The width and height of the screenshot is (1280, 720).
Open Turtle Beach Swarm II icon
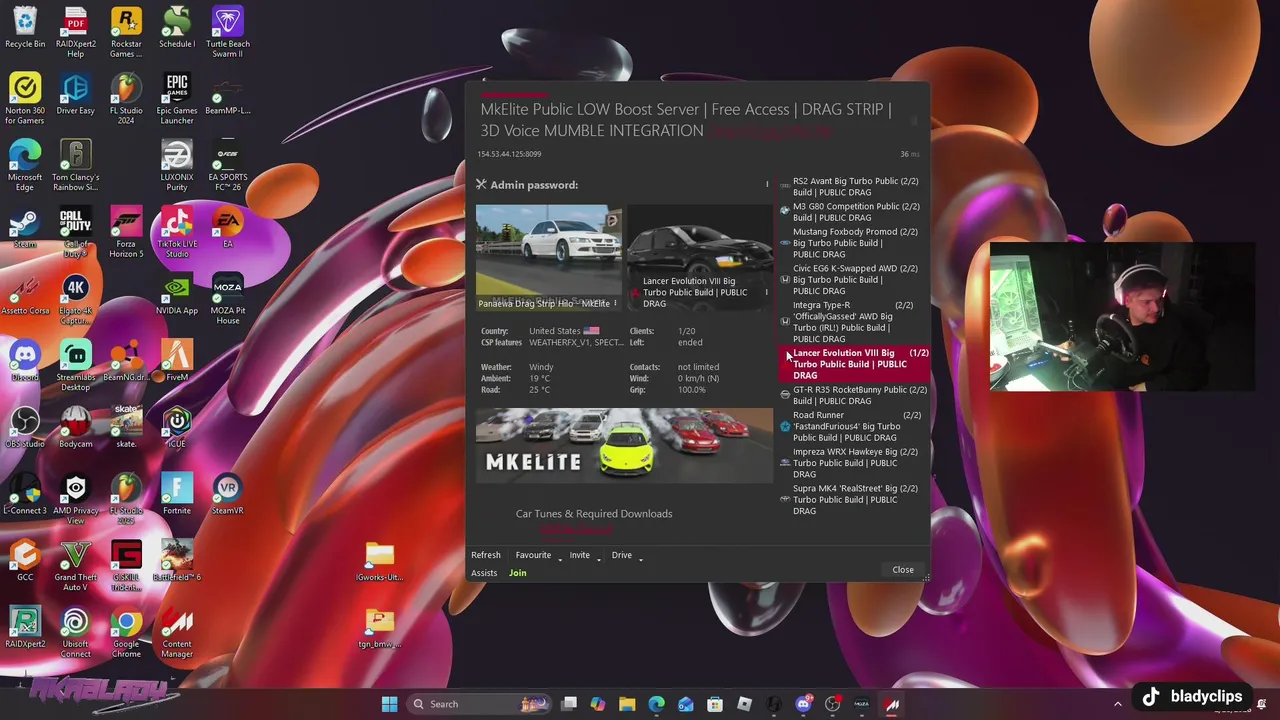point(227,32)
